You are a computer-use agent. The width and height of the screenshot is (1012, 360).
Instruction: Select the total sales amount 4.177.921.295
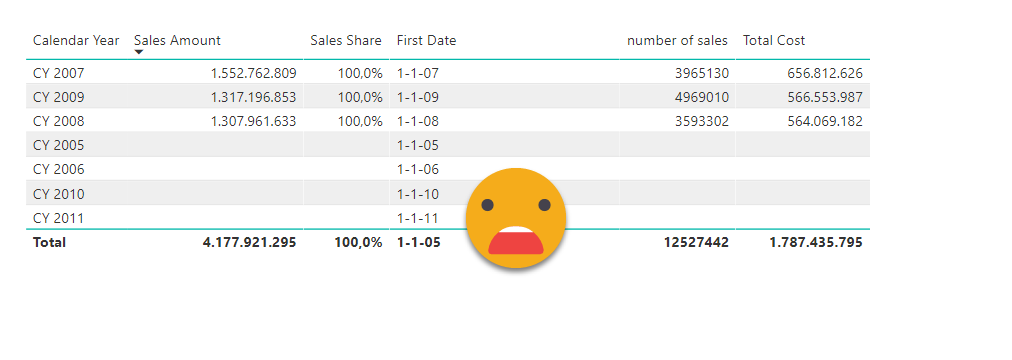[x=250, y=243]
